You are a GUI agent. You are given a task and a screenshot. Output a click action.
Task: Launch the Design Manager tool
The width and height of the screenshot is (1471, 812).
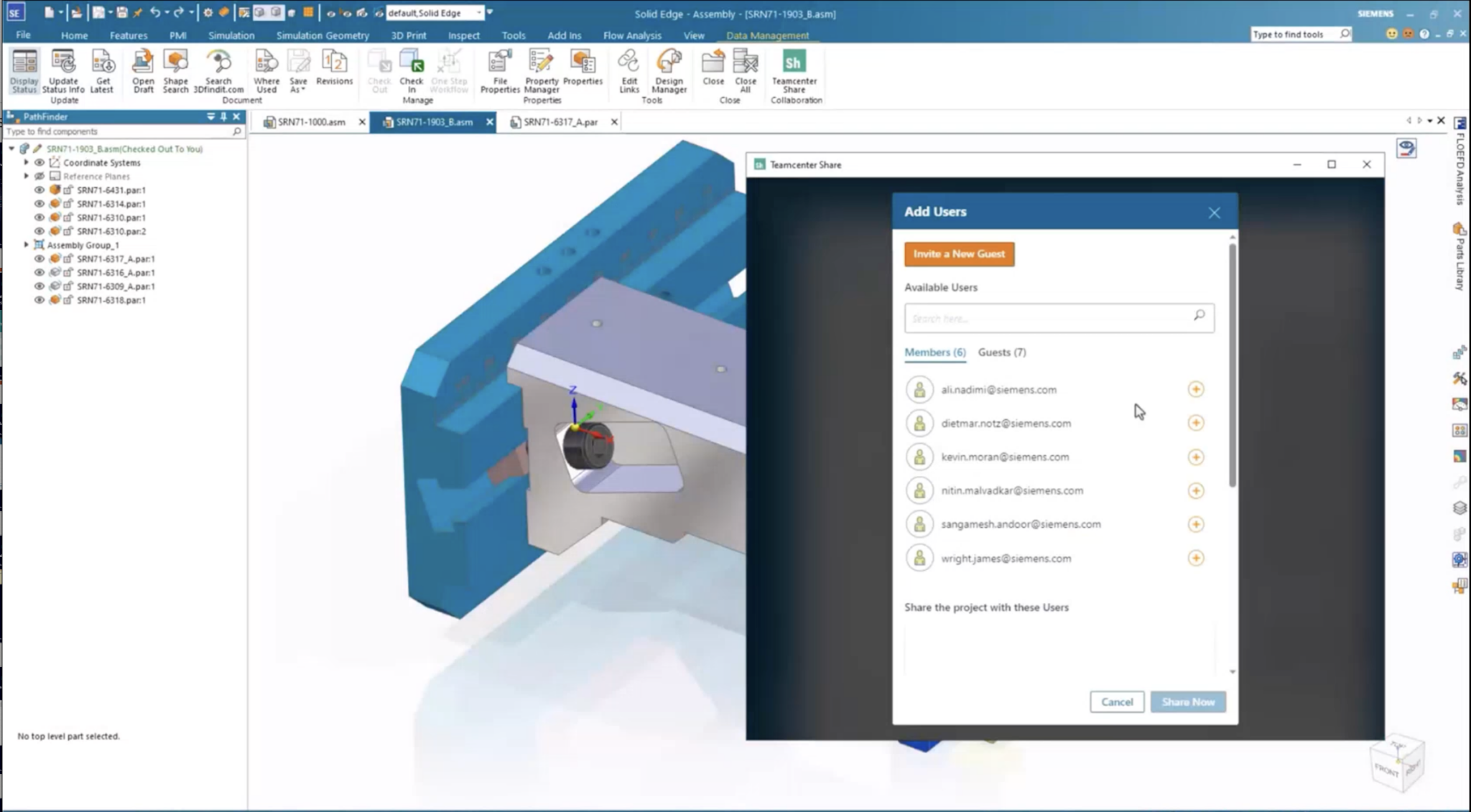667,71
